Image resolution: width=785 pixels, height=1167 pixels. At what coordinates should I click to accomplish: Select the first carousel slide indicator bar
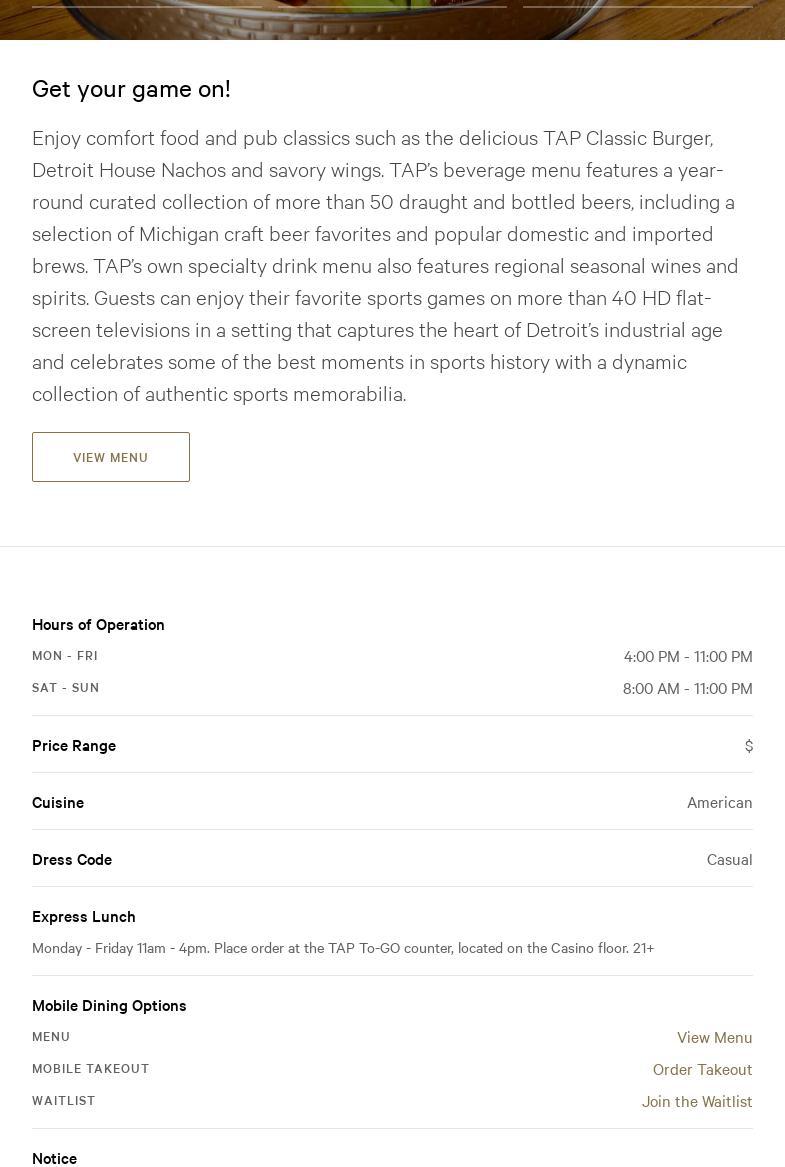(147, 6)
